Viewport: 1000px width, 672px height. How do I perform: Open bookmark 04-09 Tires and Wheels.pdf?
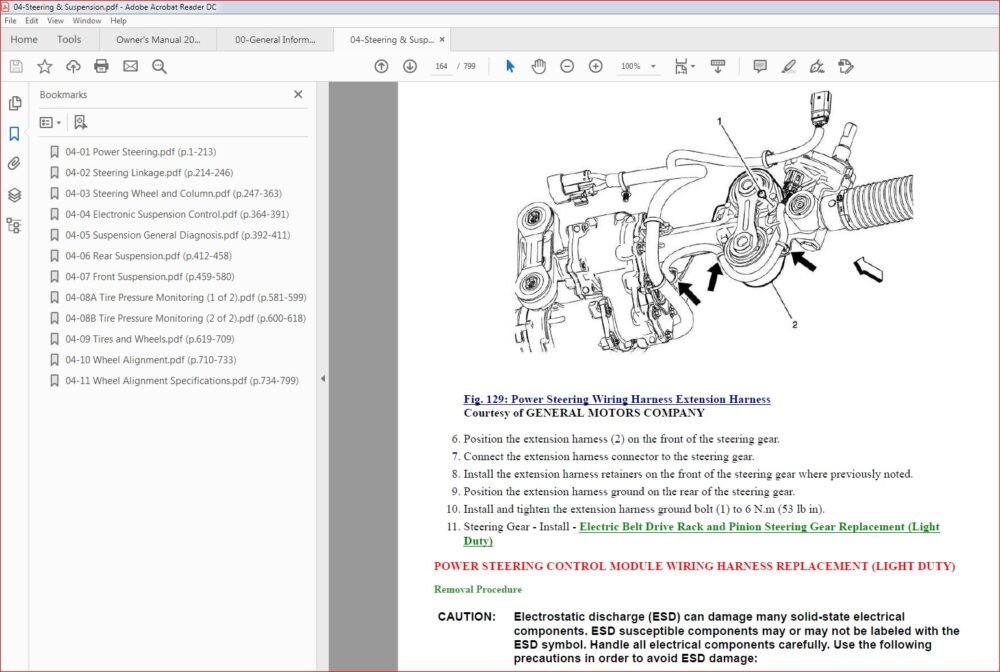click(x=149, y=339)
